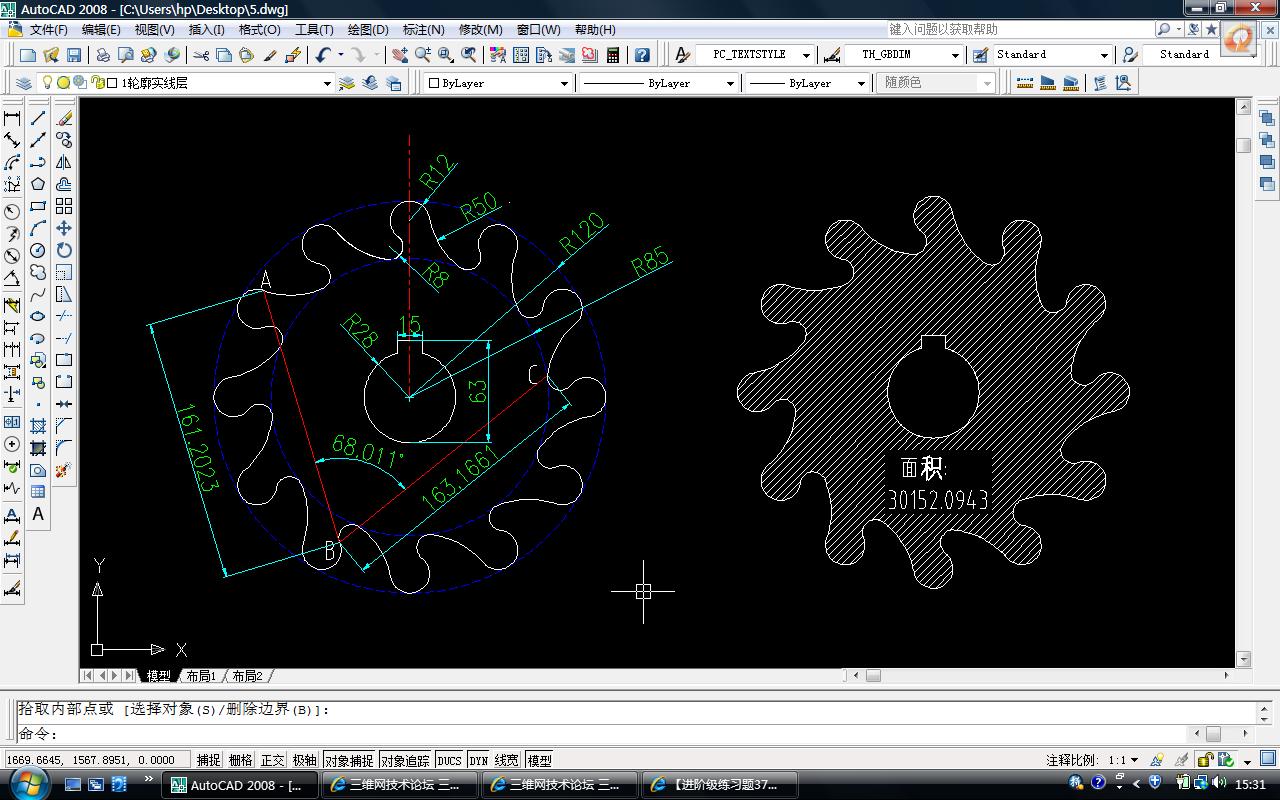Toggle 栅格 grid display in status bar
This screenshot has height=800, width=1280.
point(241,760)
